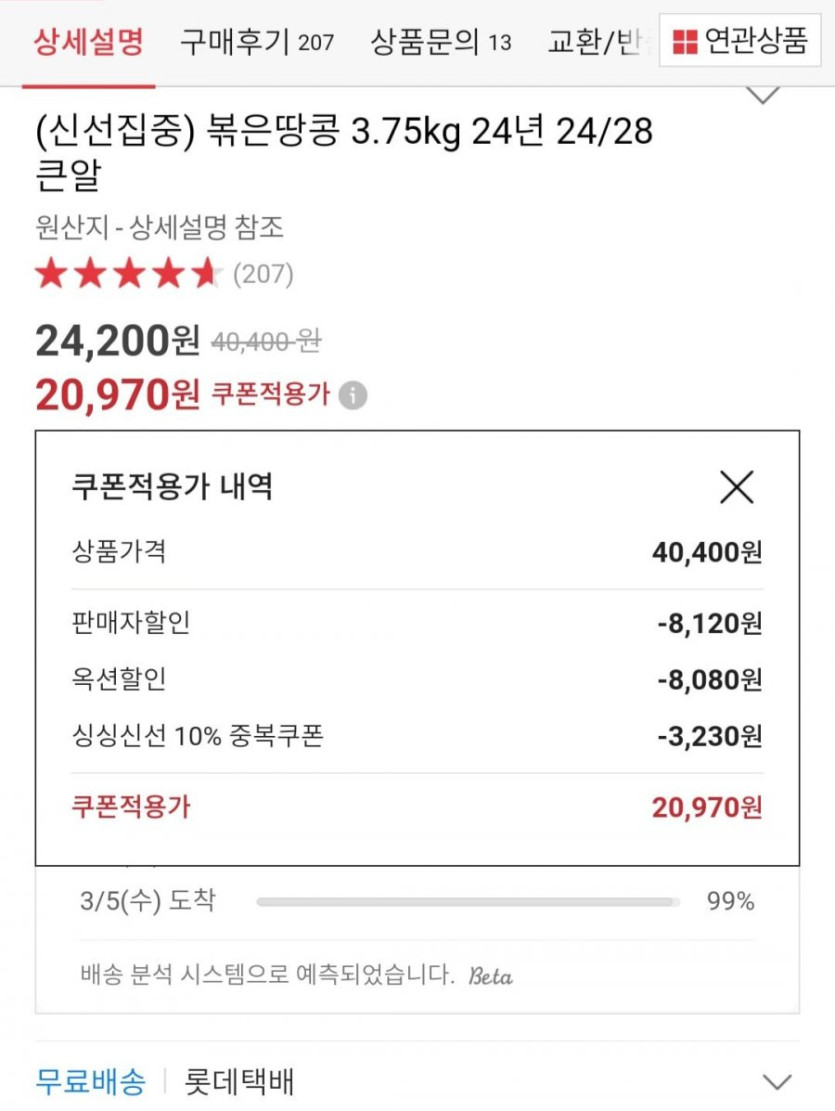Click the 무료배송 link text
835x1111 pixels.
click(91, 1081)
